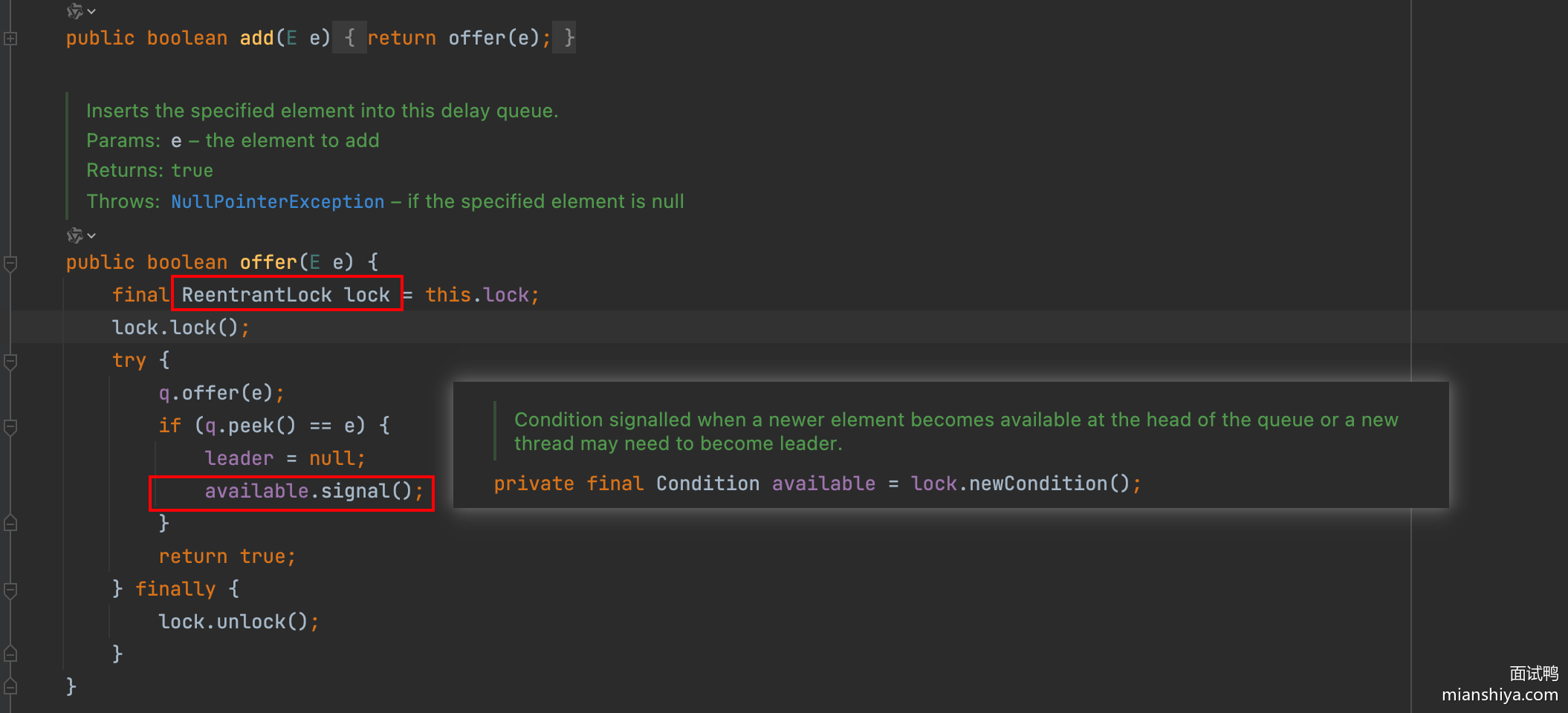The height and width of the screenshot is (713, 1568).
Task: Click the inlay hint icon above add method
Action: 74,11
